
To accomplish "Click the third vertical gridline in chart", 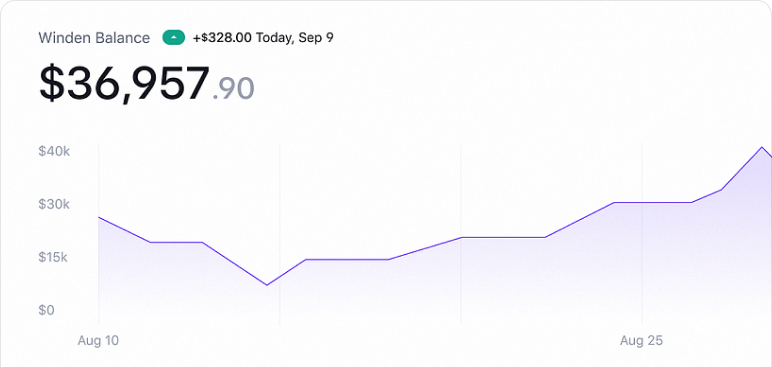I will point(461,234).
